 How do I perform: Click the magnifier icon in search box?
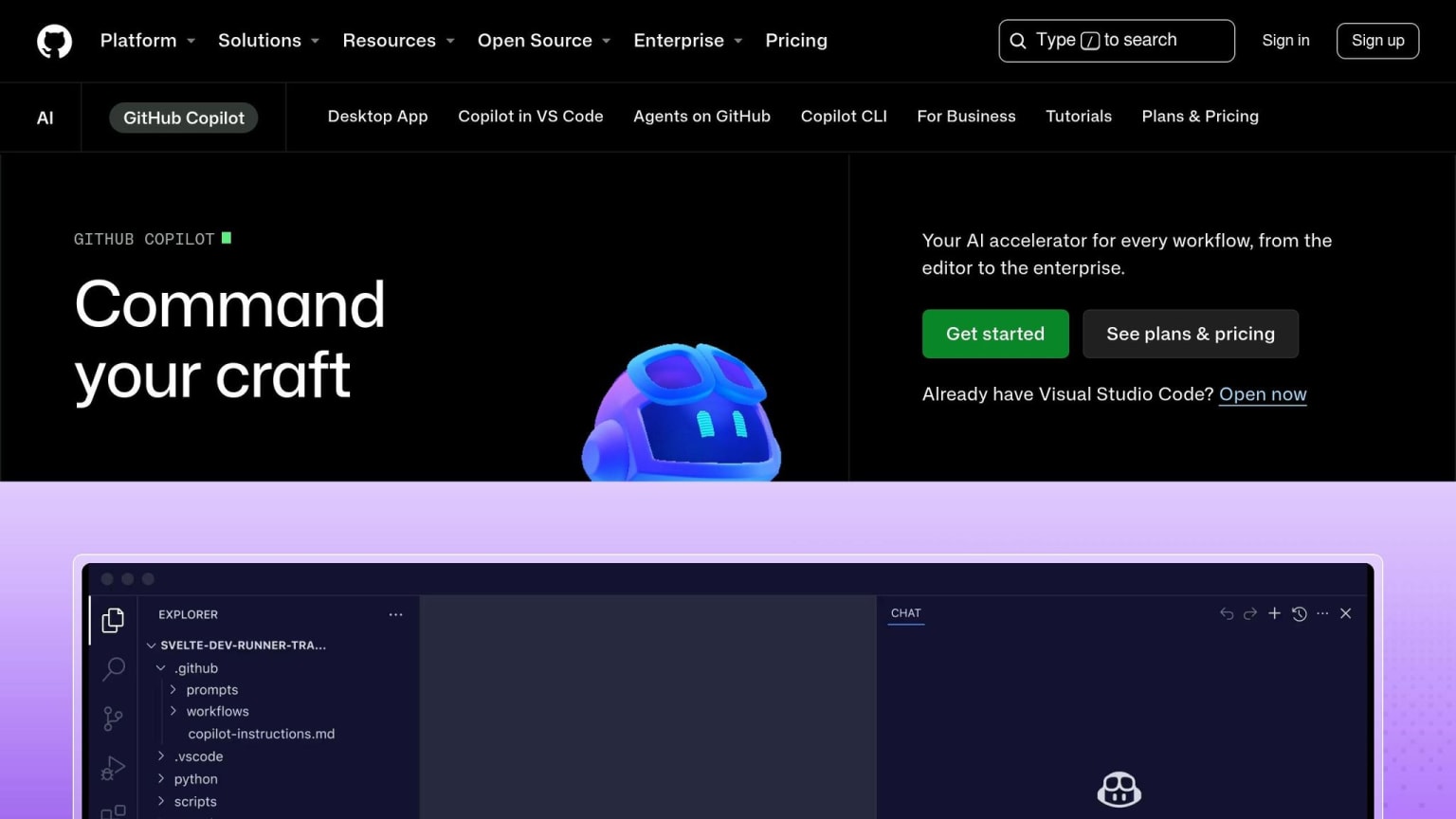coord(1018,41)
